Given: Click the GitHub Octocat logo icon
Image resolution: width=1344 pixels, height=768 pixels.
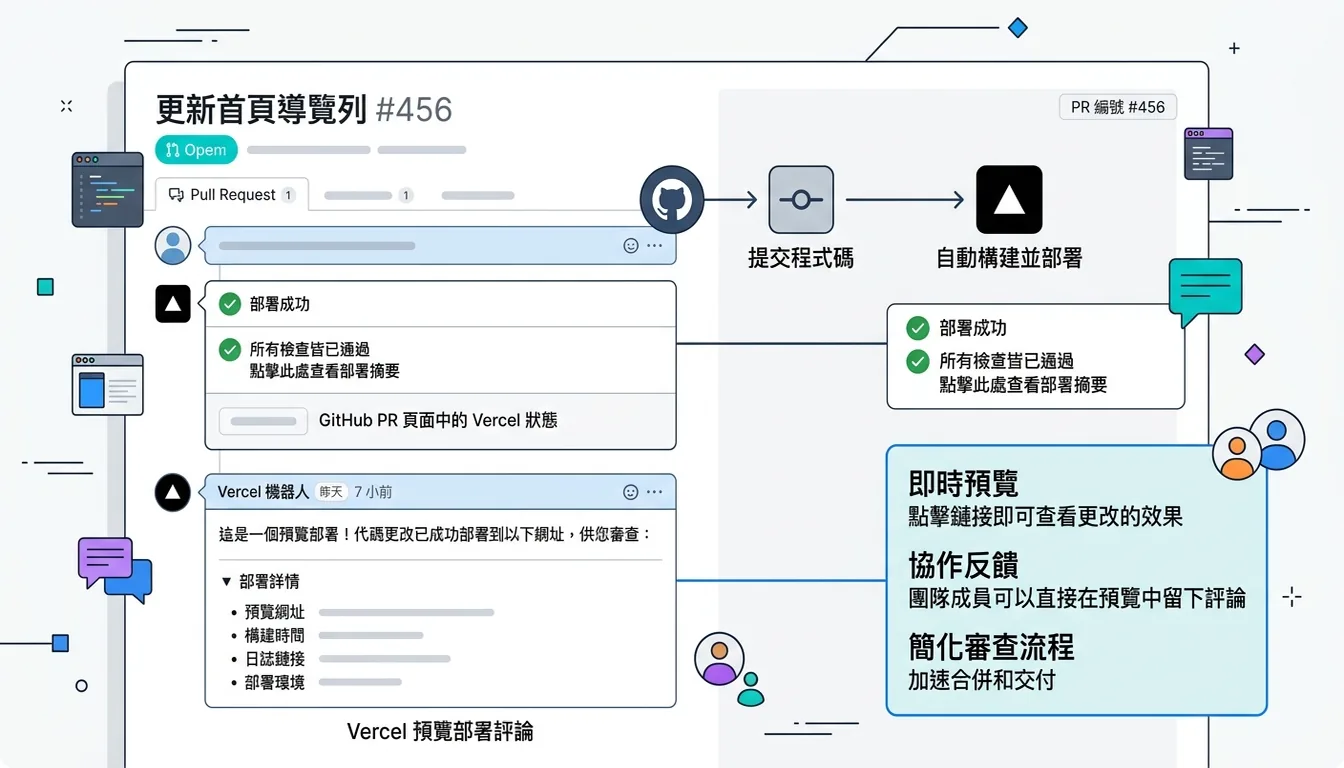Looking at the screenshot, I should 672,198.
